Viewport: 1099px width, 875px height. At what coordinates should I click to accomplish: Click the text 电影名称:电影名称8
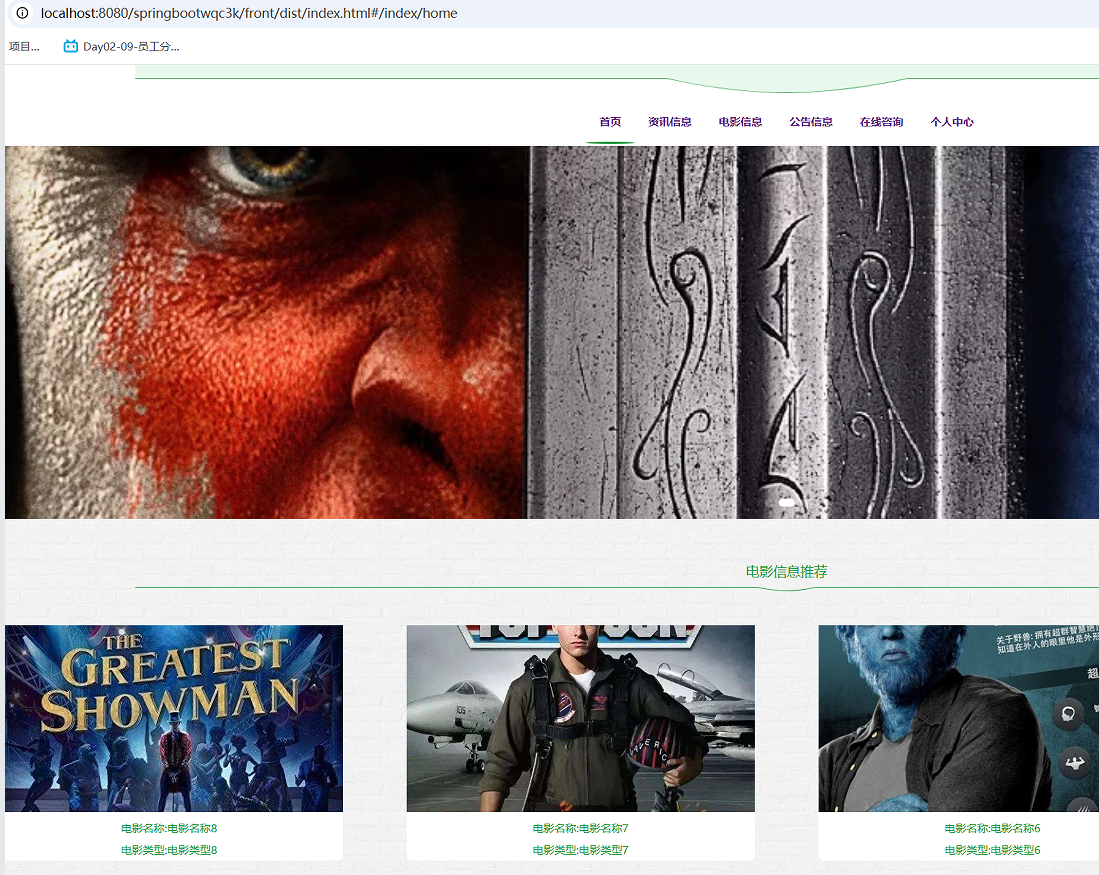tap(169, 828)
